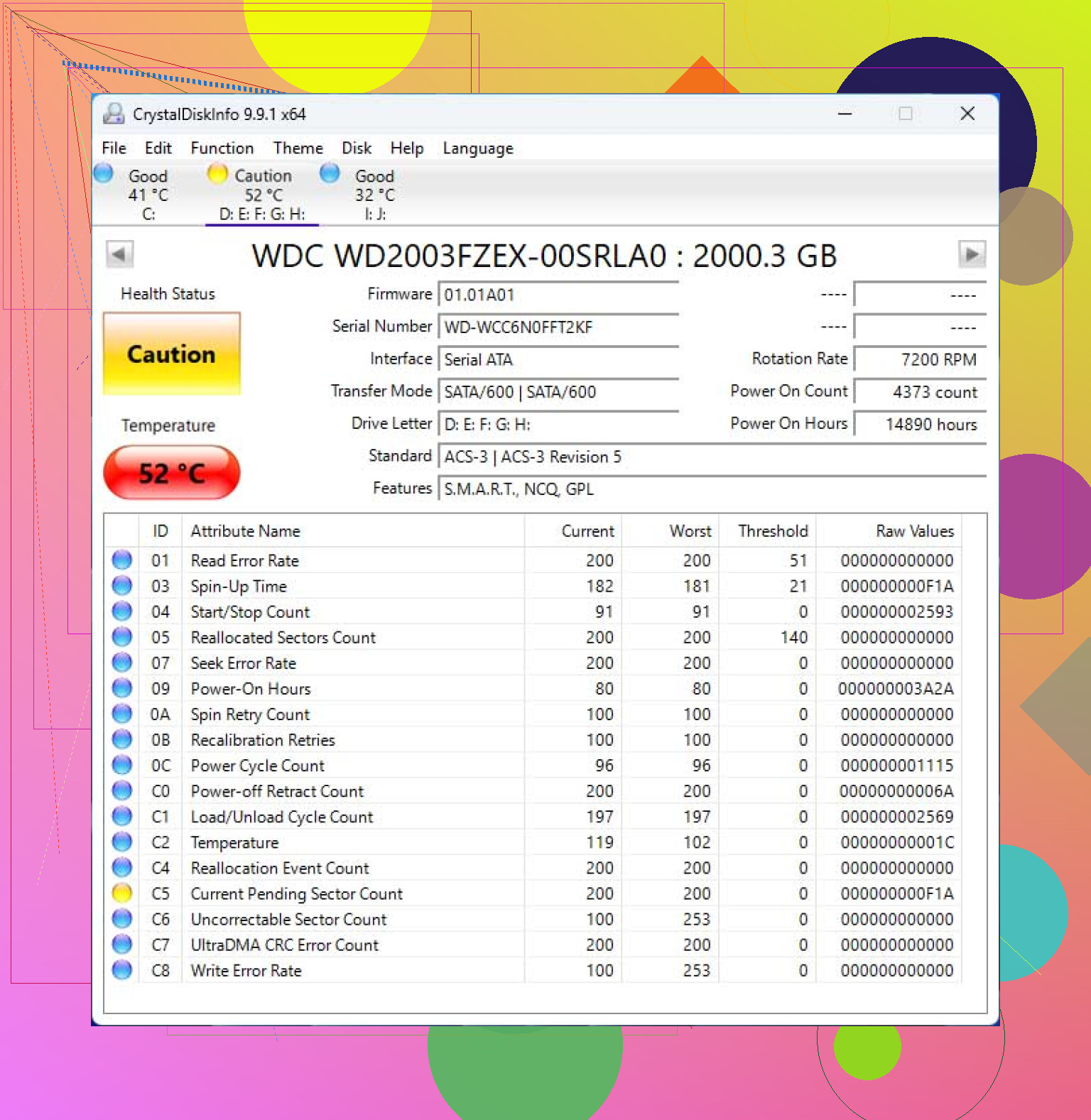This screenshot has height=1120, width=1091.
Task: Open the File menu
Action: pyautogui.click(x=114, y=148)
